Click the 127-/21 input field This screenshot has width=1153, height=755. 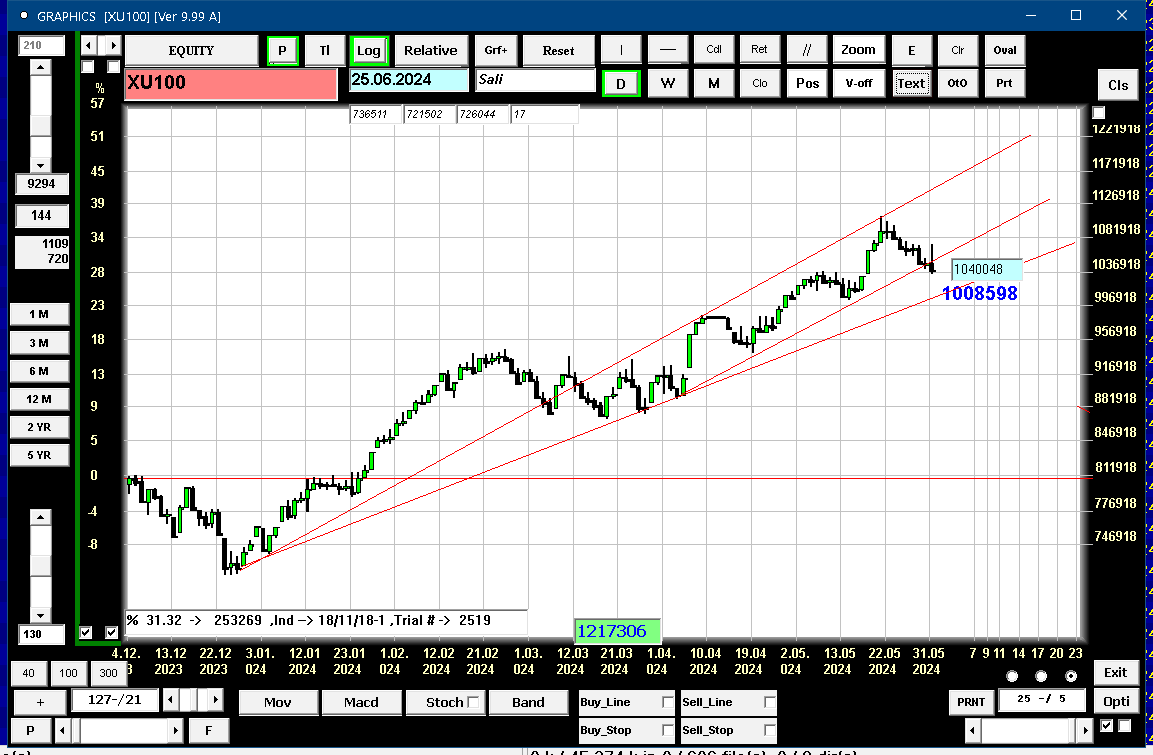(115, 700)
